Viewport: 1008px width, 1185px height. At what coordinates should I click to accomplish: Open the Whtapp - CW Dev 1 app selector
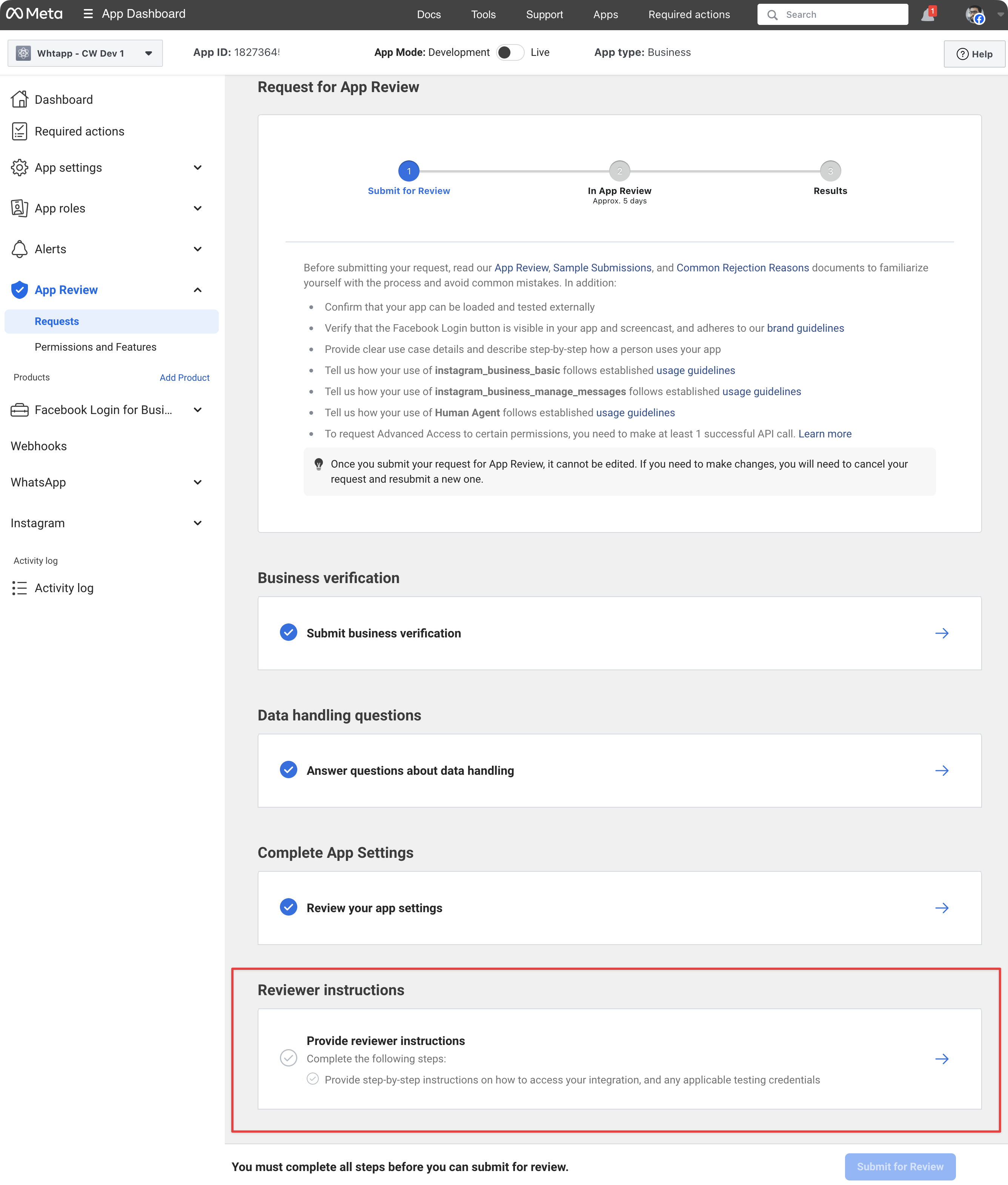coord(85,53)
